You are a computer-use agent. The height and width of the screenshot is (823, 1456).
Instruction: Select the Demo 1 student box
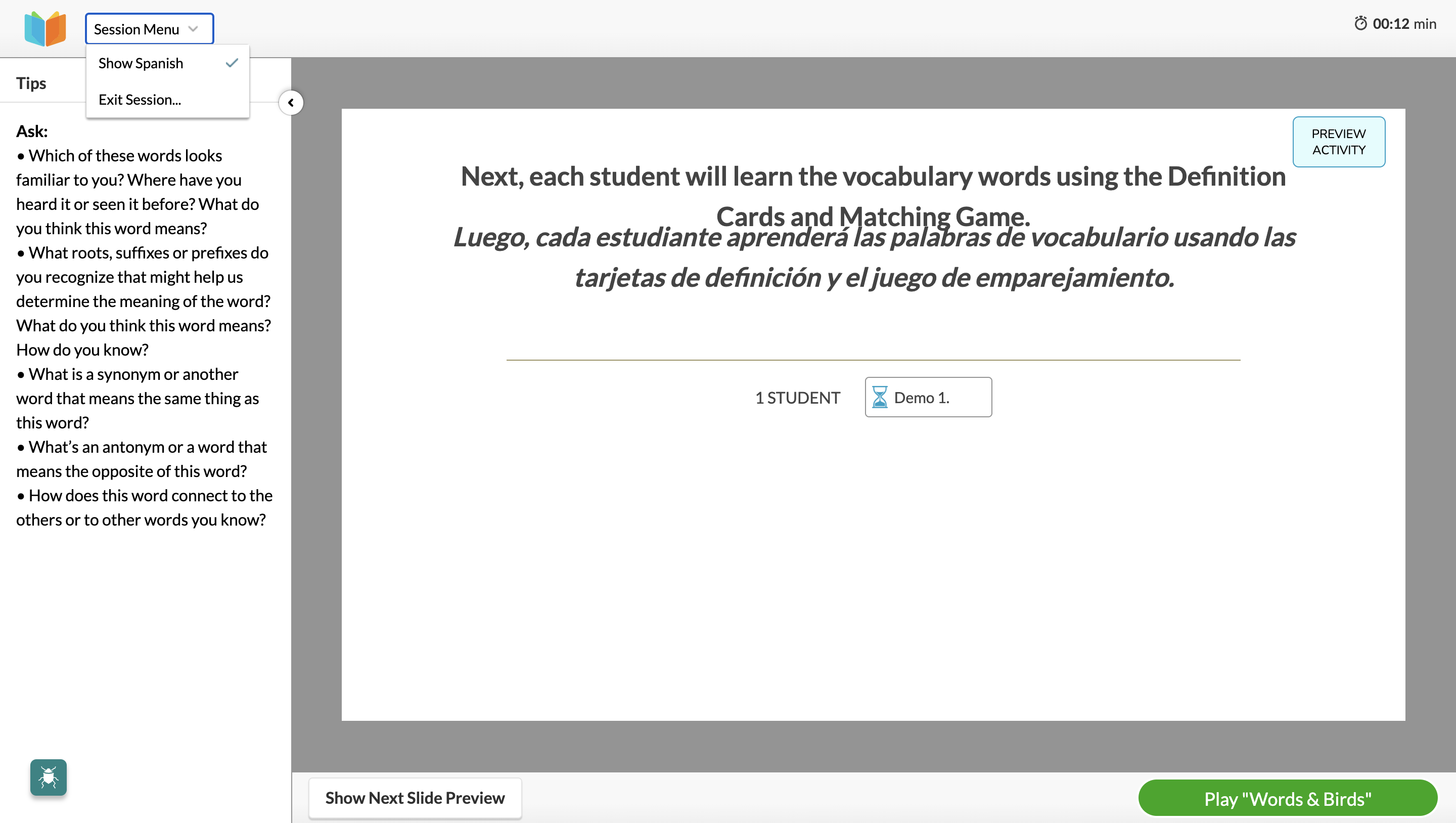pos(928,397)
